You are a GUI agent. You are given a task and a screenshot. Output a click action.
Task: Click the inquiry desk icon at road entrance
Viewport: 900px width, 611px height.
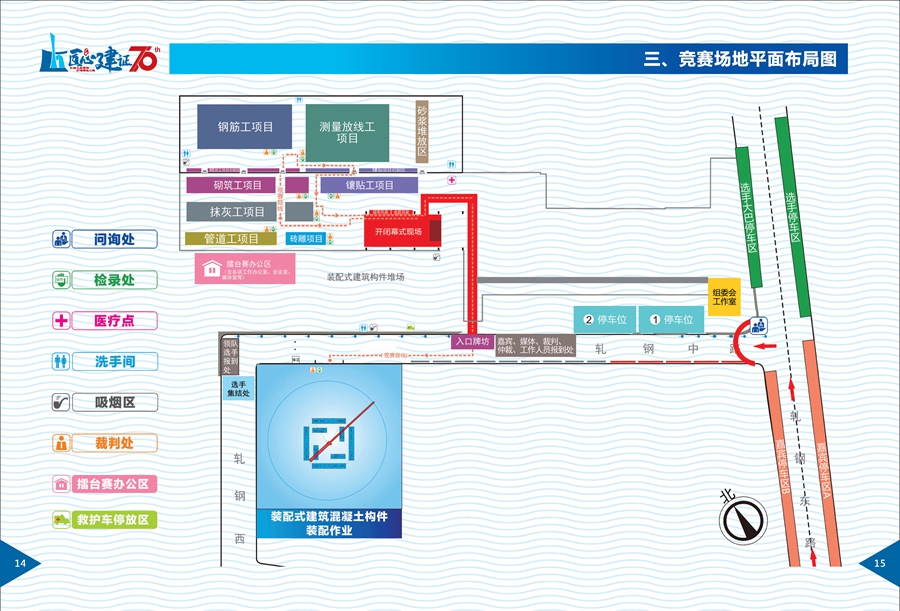[x=758, y=325]
